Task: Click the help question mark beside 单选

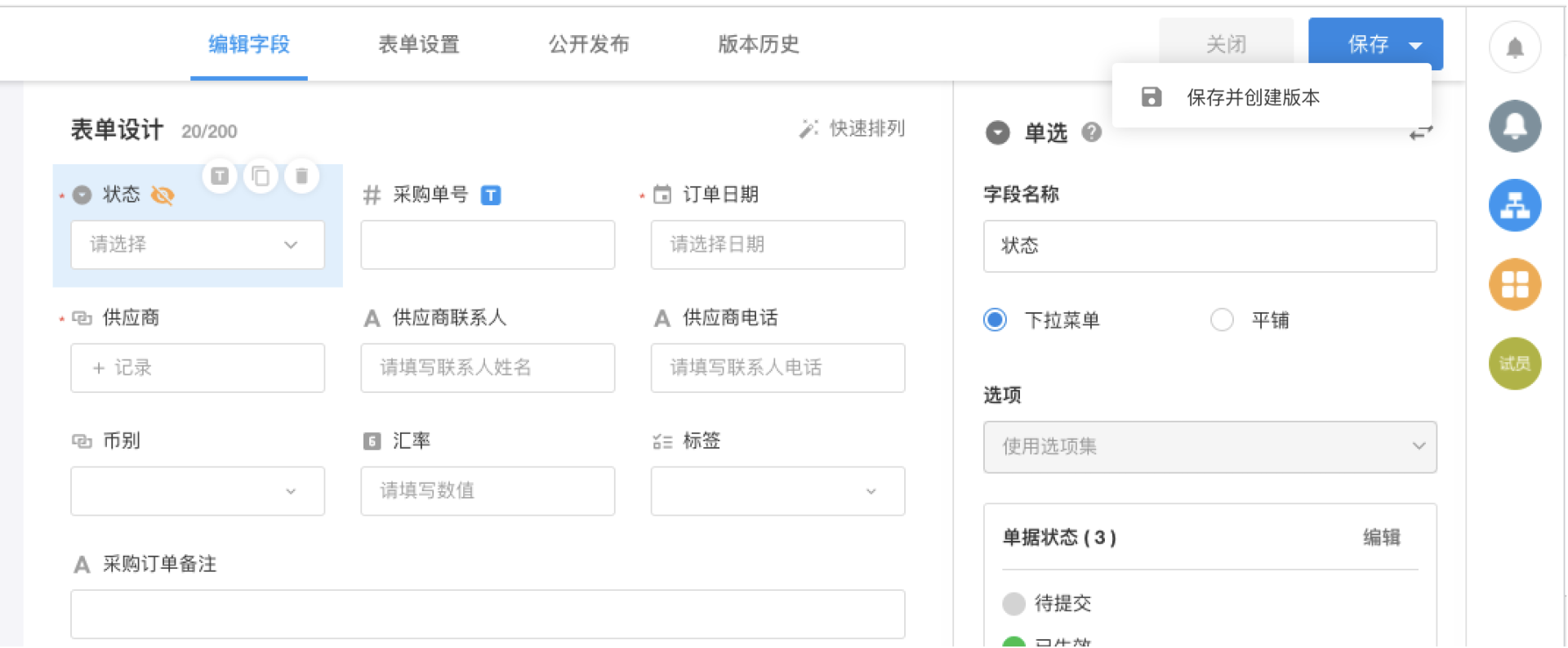Action: click(x=1091, y=132)
